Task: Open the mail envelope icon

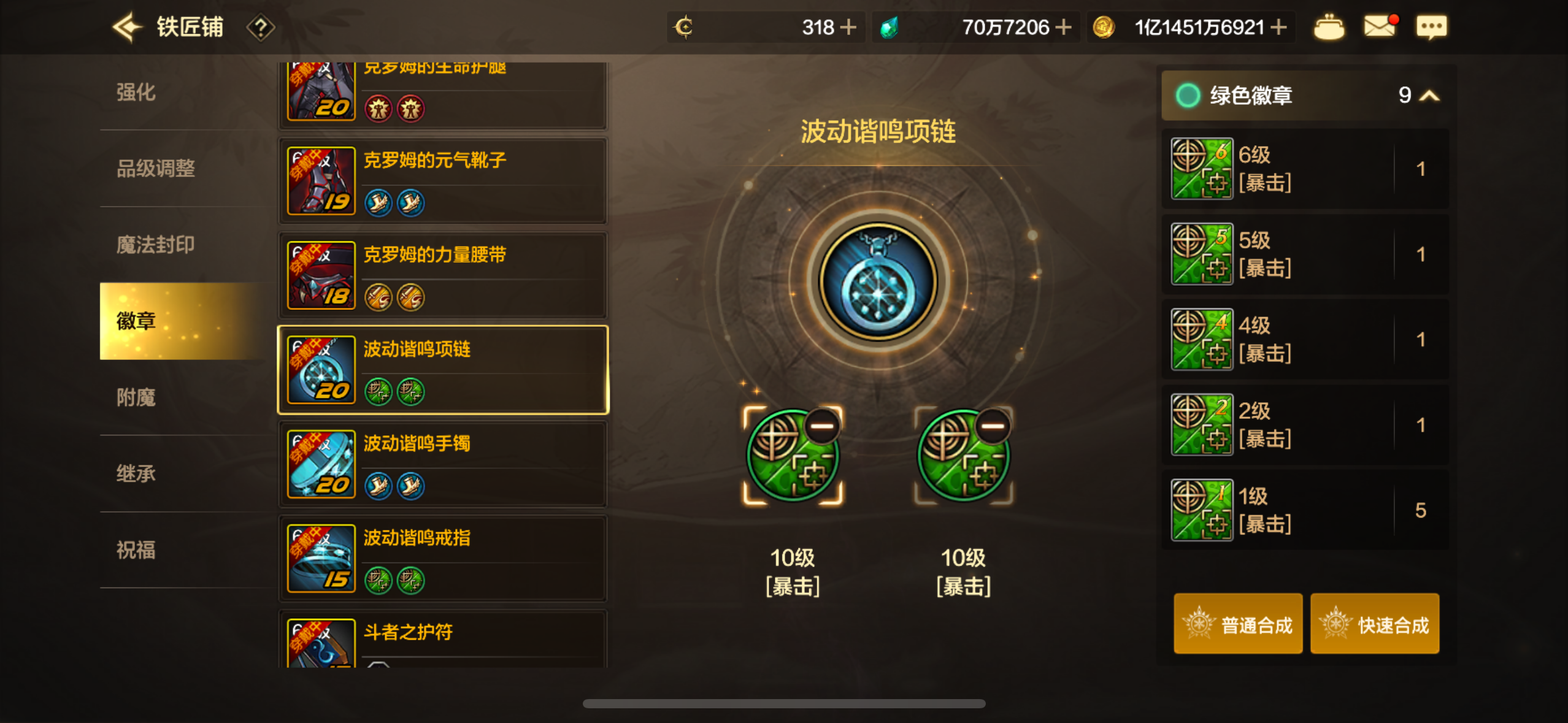Action: click(1380, 26)
